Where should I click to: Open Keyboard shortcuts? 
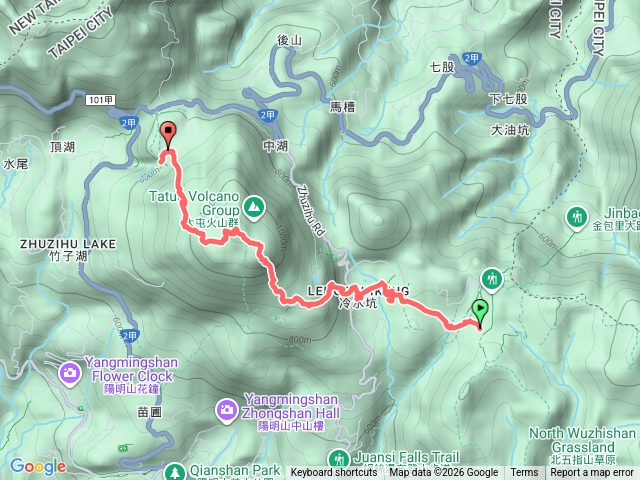click(x=333, y=473)
